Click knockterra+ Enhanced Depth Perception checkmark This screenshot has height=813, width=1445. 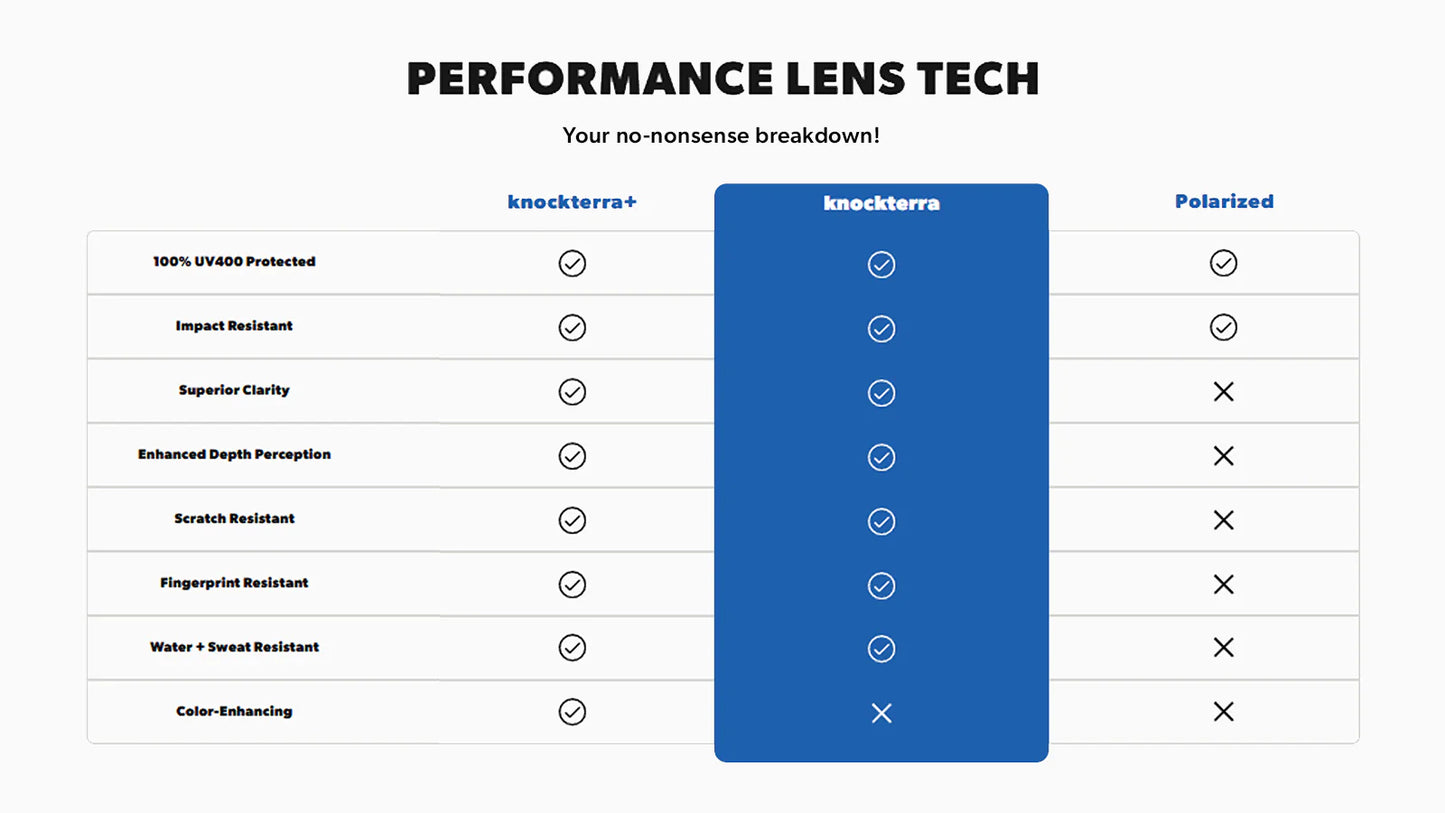(x=572, y=456)
